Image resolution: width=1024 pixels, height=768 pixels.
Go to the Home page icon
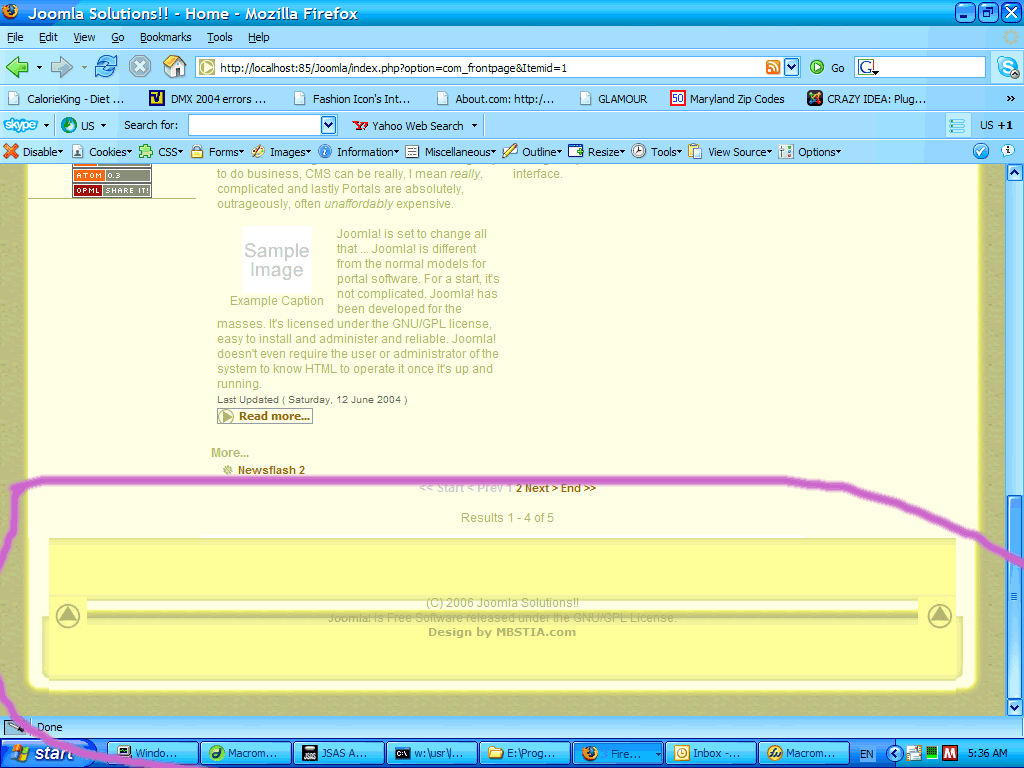(x=175, y=67)
